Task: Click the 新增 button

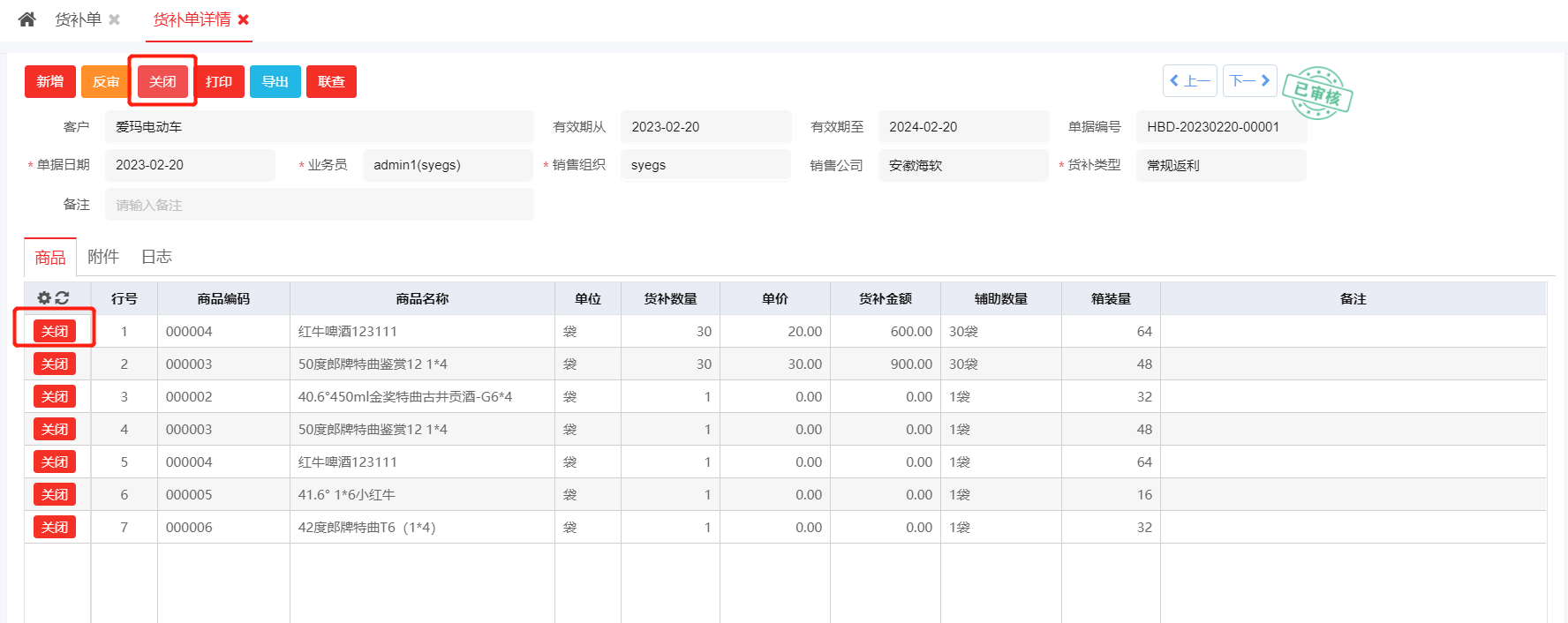Action: tap(49, 82)
